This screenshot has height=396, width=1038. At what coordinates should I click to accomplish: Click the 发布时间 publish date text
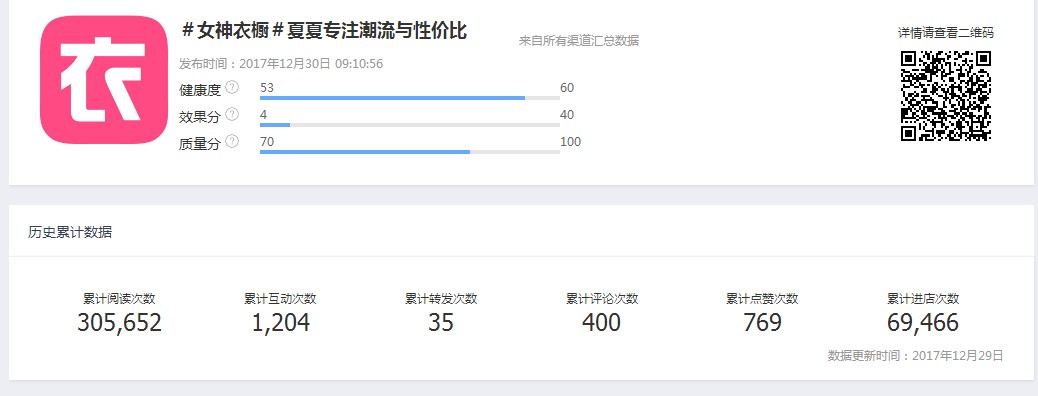click(281, 64)
